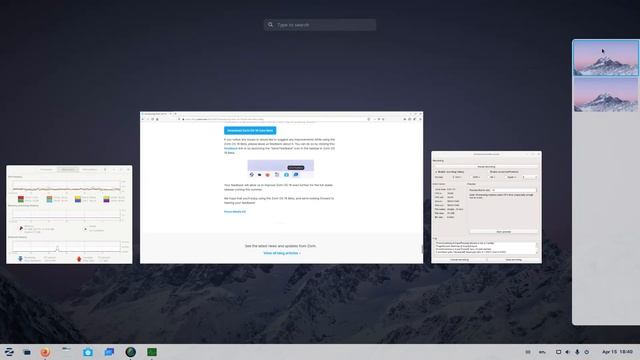Open the green System Monitor taskbar icon
Screen dimensions: 640x360
(x=152, y=352)
